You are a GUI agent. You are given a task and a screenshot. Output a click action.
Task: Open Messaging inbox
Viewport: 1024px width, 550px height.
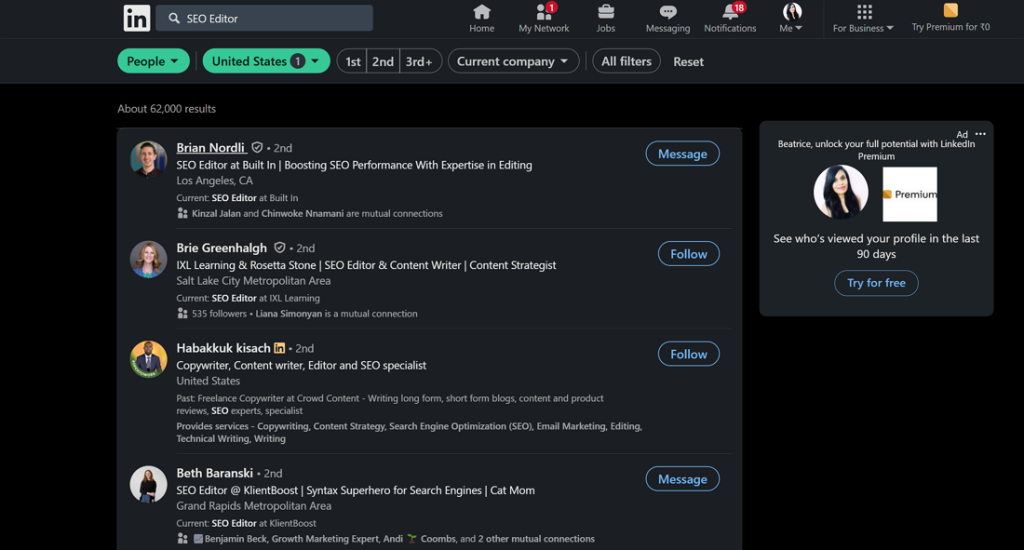point(667,18)
